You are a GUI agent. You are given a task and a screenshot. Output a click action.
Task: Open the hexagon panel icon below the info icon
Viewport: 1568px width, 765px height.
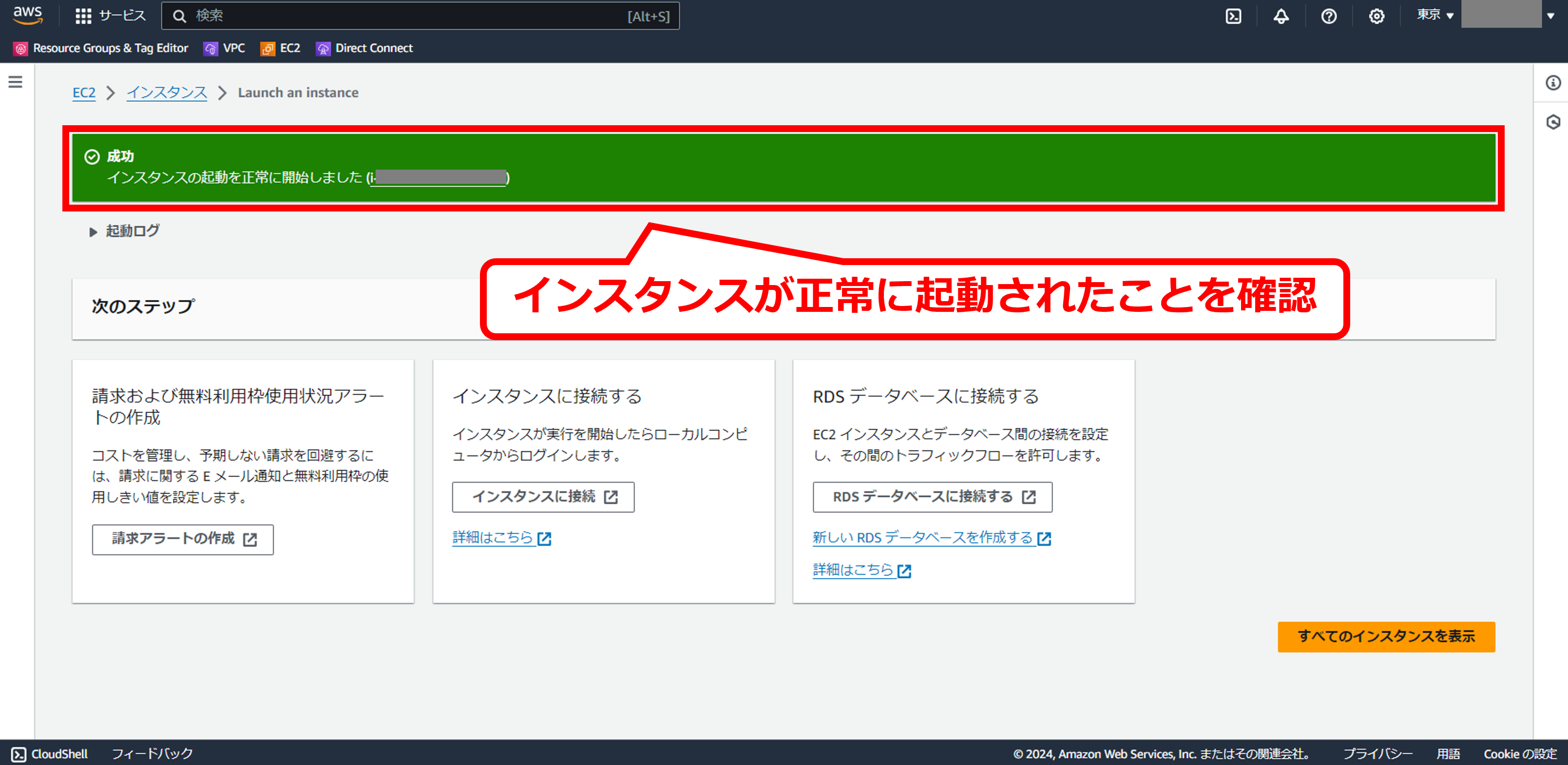[x=1553, y=122]
